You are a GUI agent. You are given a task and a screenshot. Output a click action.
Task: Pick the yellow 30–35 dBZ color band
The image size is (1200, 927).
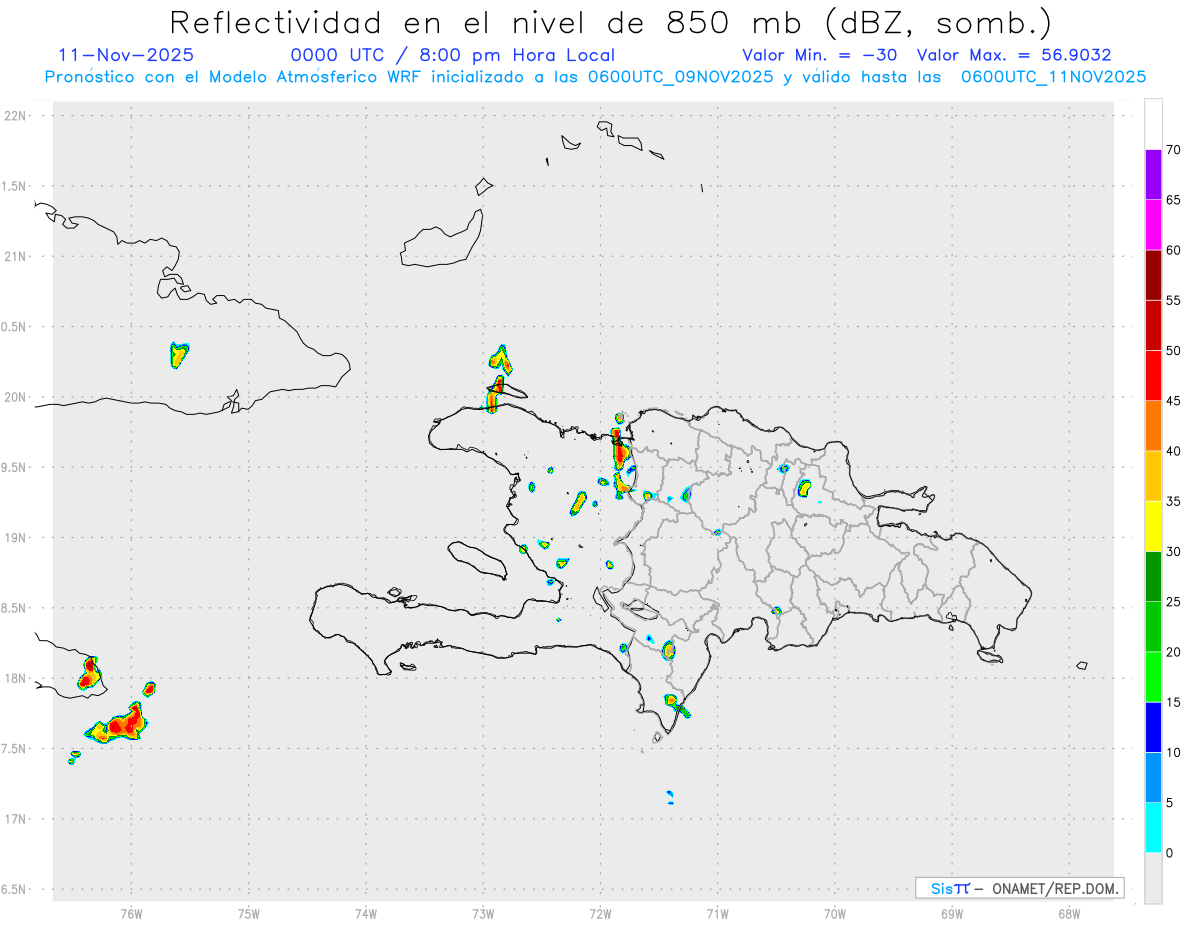1153,526
